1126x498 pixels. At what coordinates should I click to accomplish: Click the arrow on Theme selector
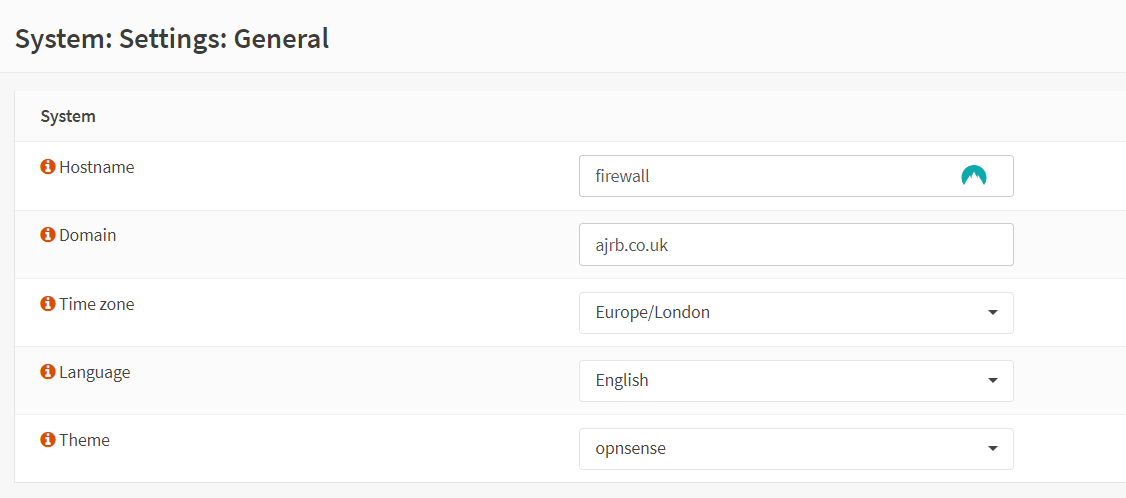click(x=993, y=449)
